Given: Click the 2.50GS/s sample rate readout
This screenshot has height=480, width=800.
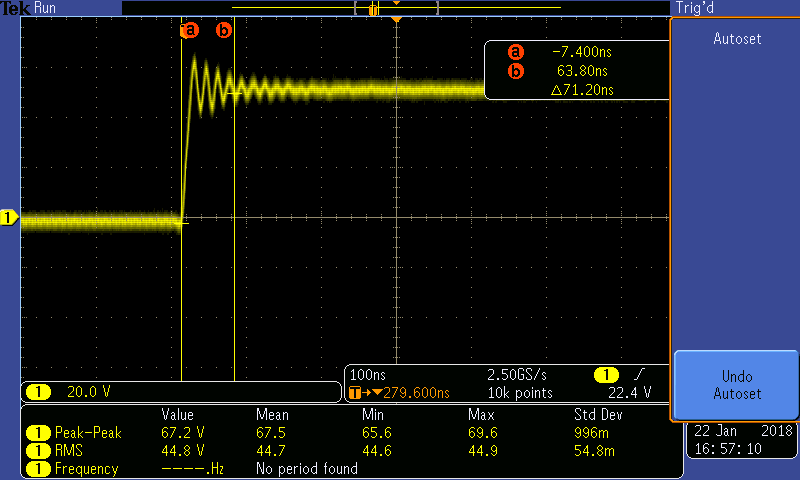Looking at the screenshot, I should [517, 375].
